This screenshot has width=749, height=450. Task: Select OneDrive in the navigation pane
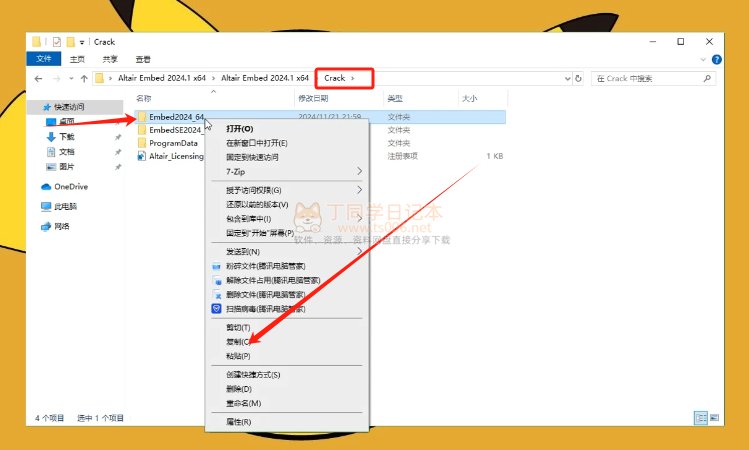click(x=71, y=187)
